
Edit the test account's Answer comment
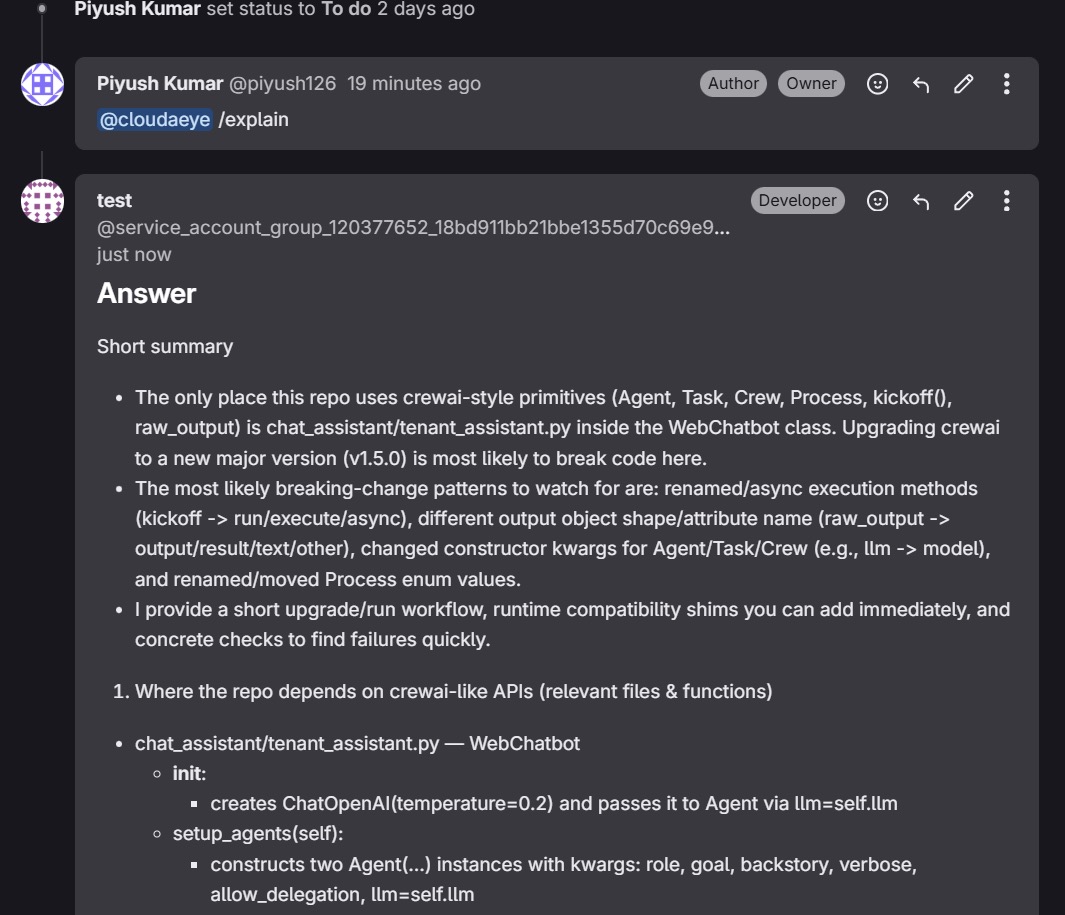[x=964, y=200]
